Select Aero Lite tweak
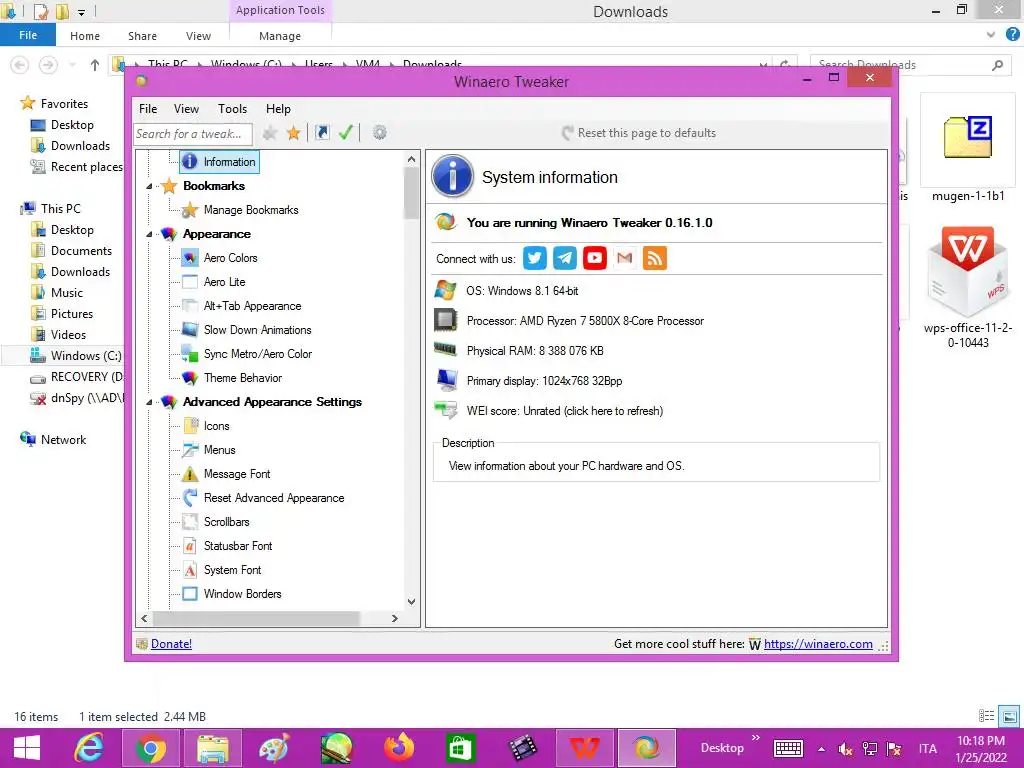Screen dimensions: 1024x768 [224, 282]
